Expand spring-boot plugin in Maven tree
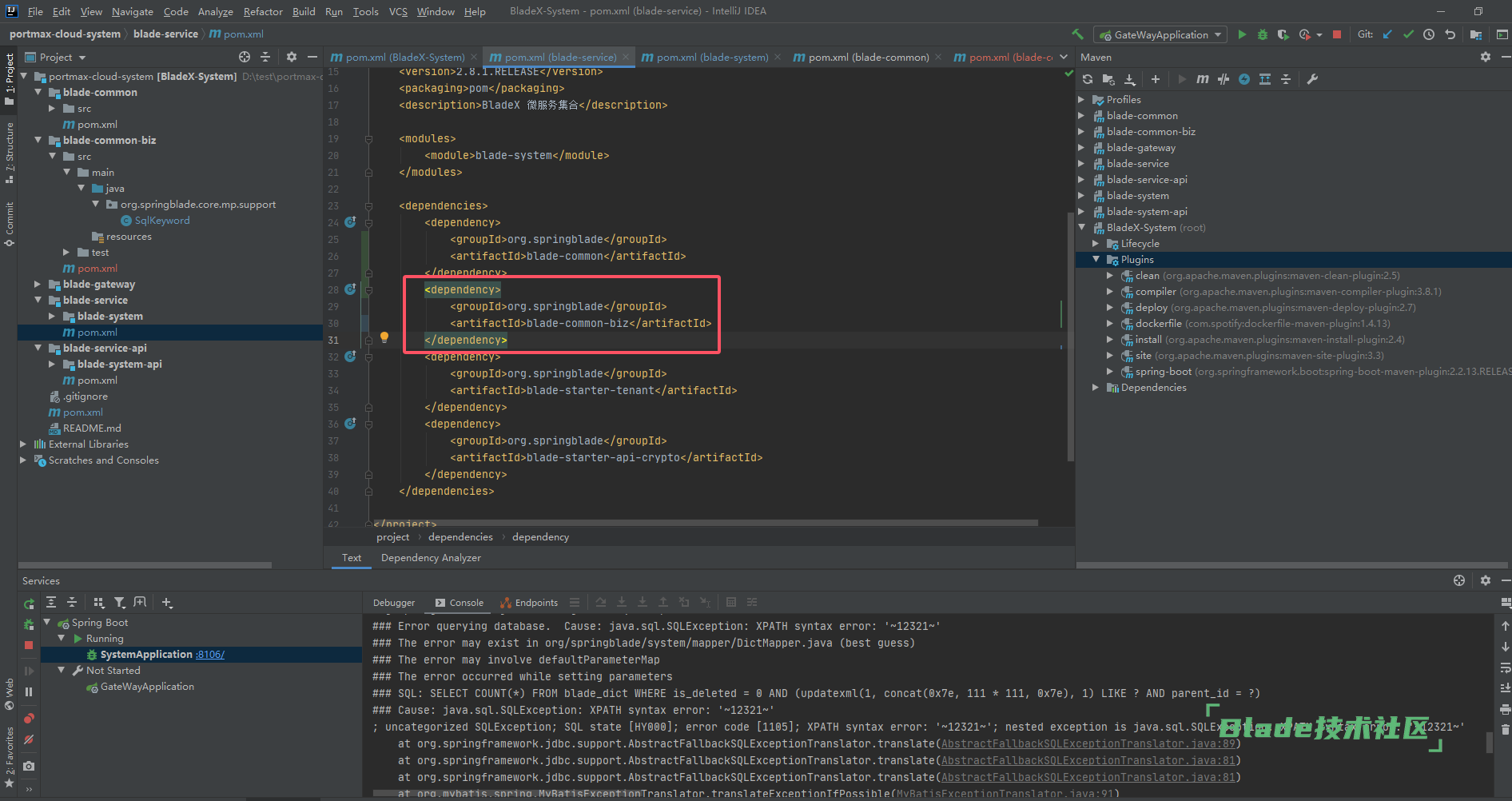 [1110, 371]
